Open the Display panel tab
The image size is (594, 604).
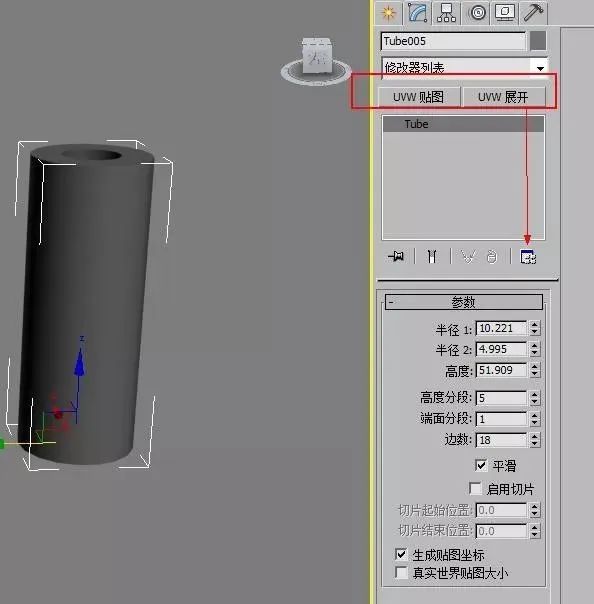pos(505,13)
